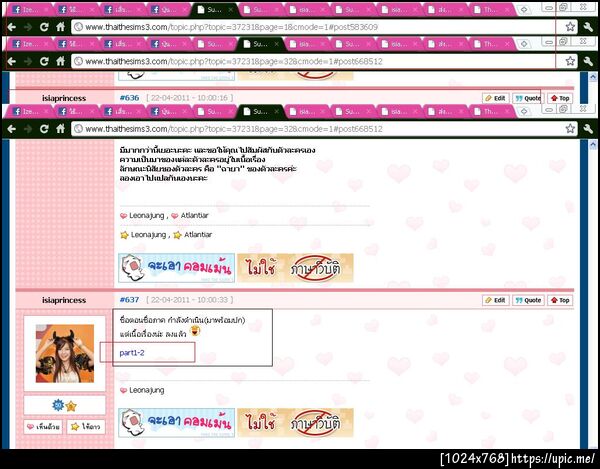Open new tab in the post583609 window
The height and width of the screenshot is (469, 600).
tap(523, 10)
